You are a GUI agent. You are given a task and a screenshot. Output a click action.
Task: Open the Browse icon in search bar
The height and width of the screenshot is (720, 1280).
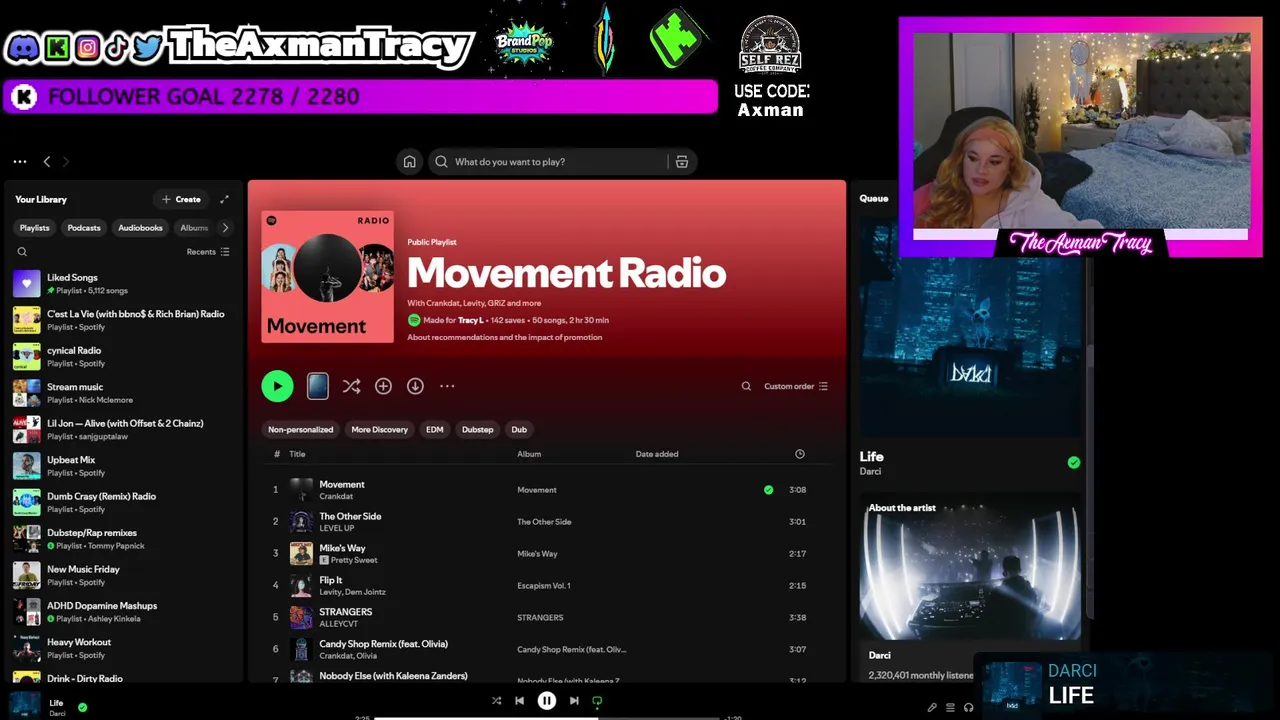[x=682, y=162]
